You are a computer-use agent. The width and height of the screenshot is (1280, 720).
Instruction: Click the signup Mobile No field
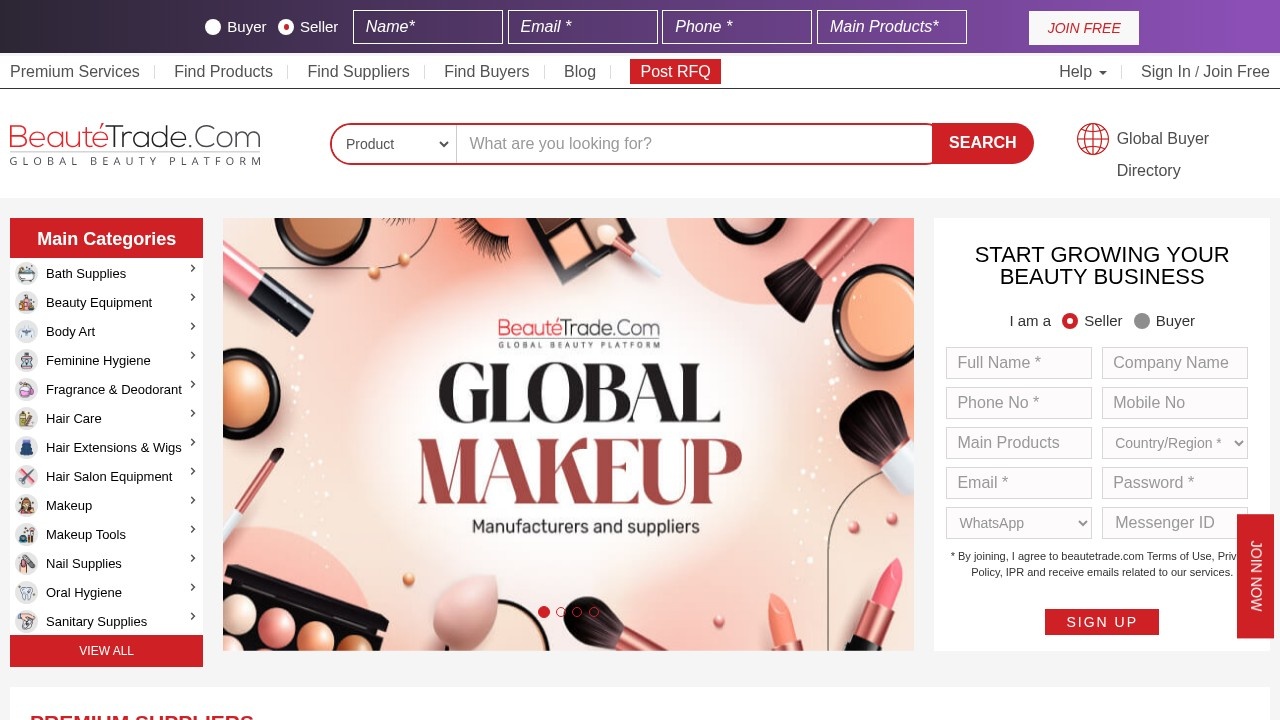(x=1175, y=403)
